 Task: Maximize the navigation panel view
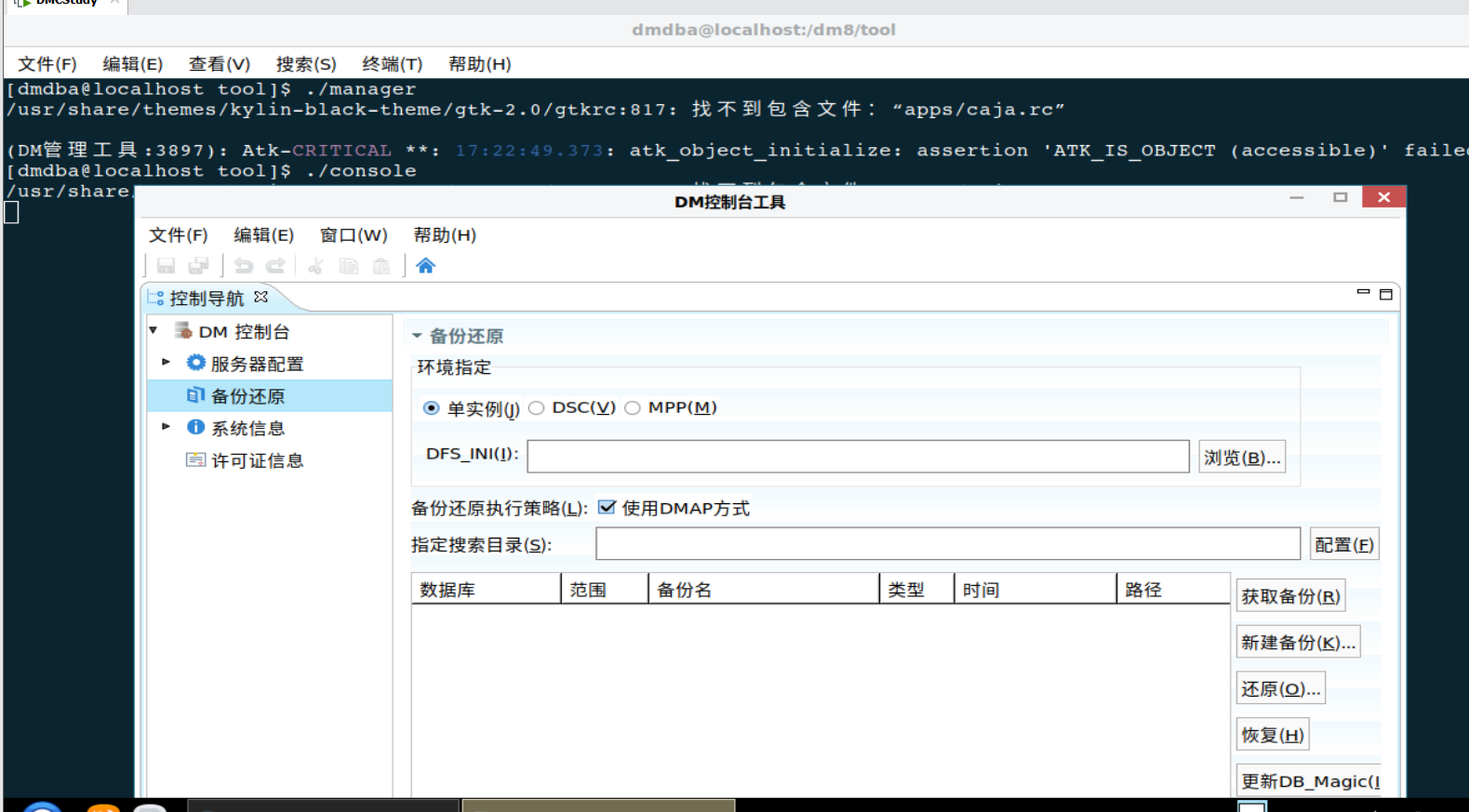[x=1385, y=294]
